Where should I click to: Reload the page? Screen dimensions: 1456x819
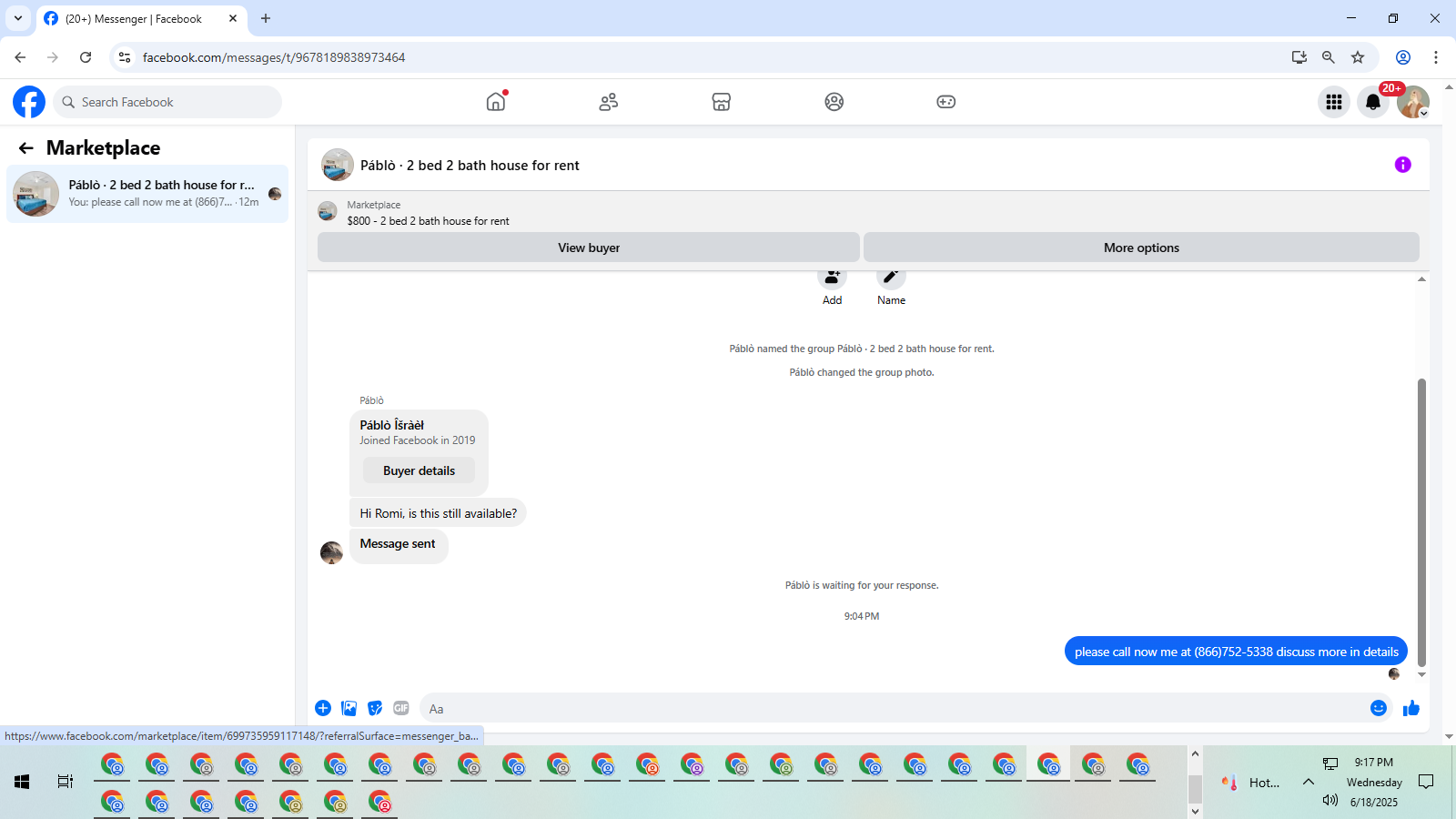click(86, 57)
